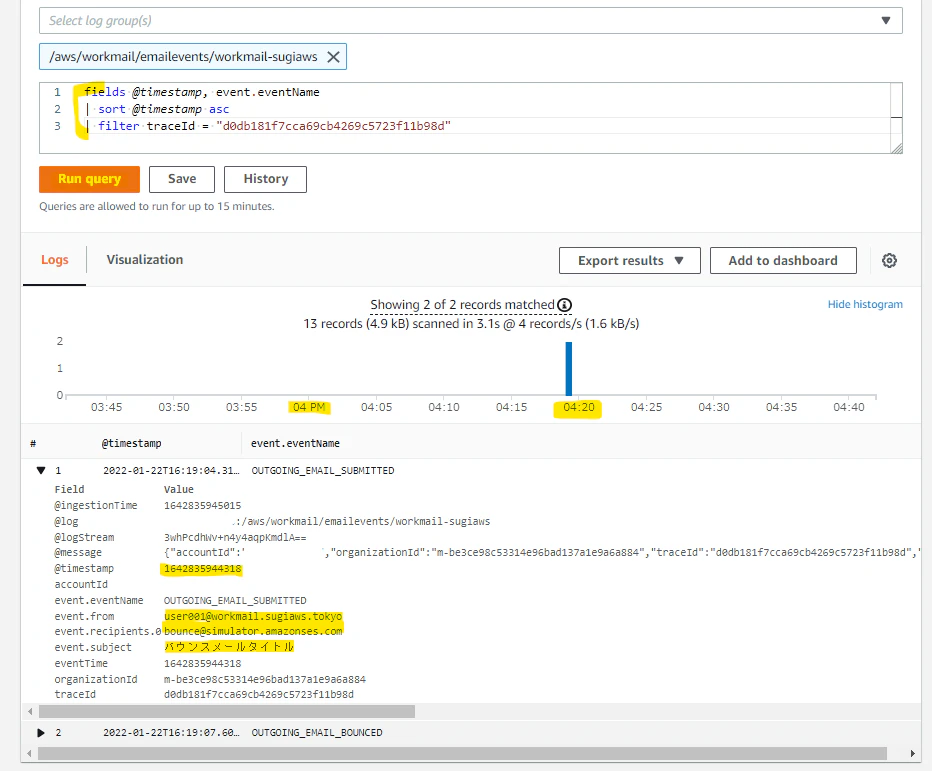Open the Select log group(s) dropdown
This screenshot has width=932, height=771.
(470, 21)
